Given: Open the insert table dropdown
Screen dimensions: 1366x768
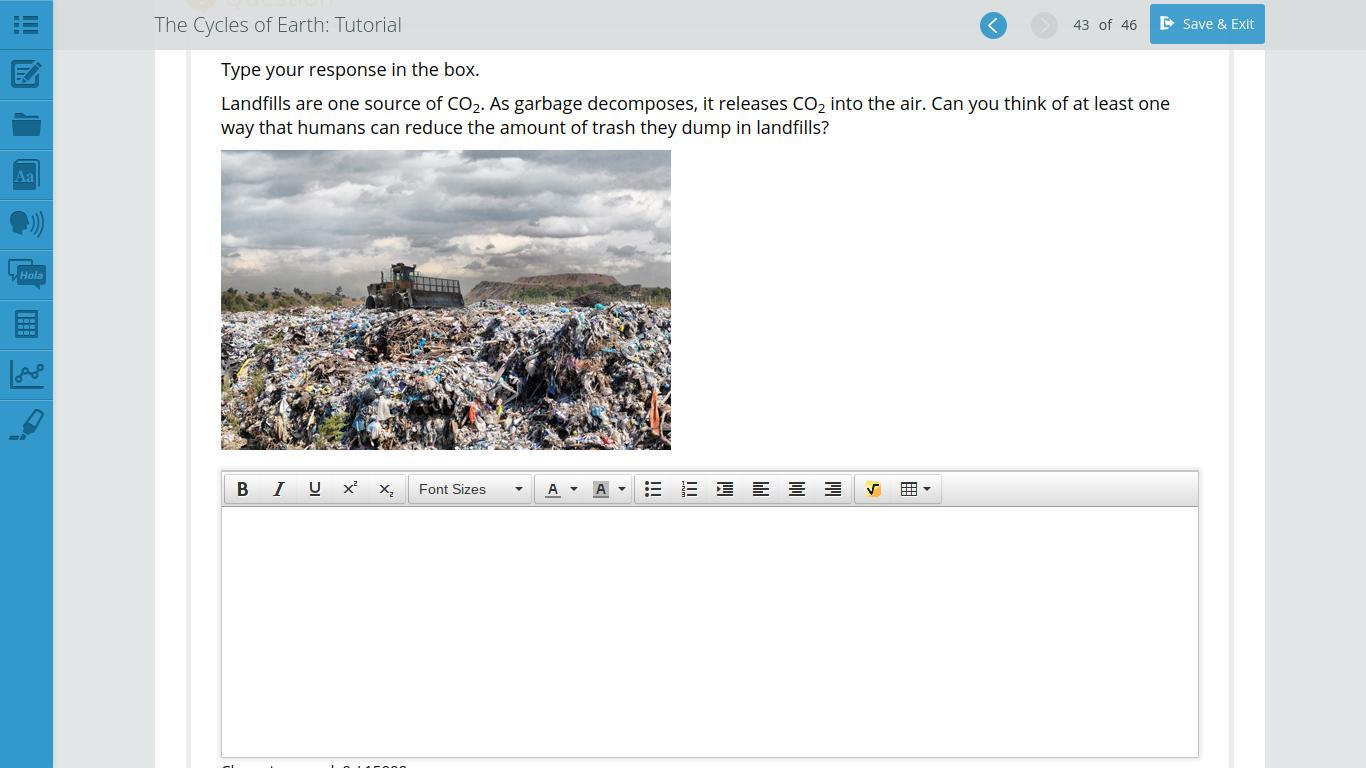Looking at the screenshot, I should pyautogui.click(x=915, y=489).
